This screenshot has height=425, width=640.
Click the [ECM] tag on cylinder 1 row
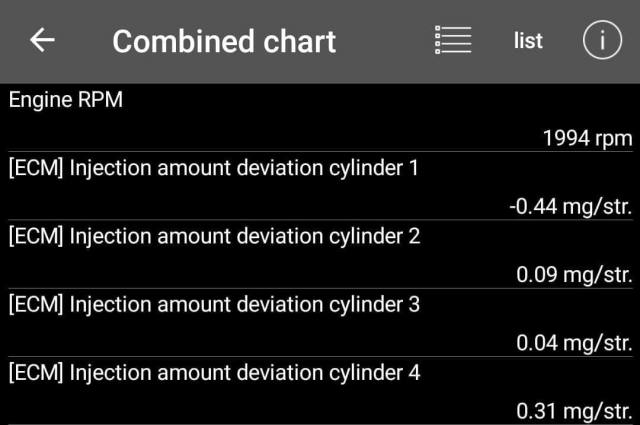pos(36,168)
